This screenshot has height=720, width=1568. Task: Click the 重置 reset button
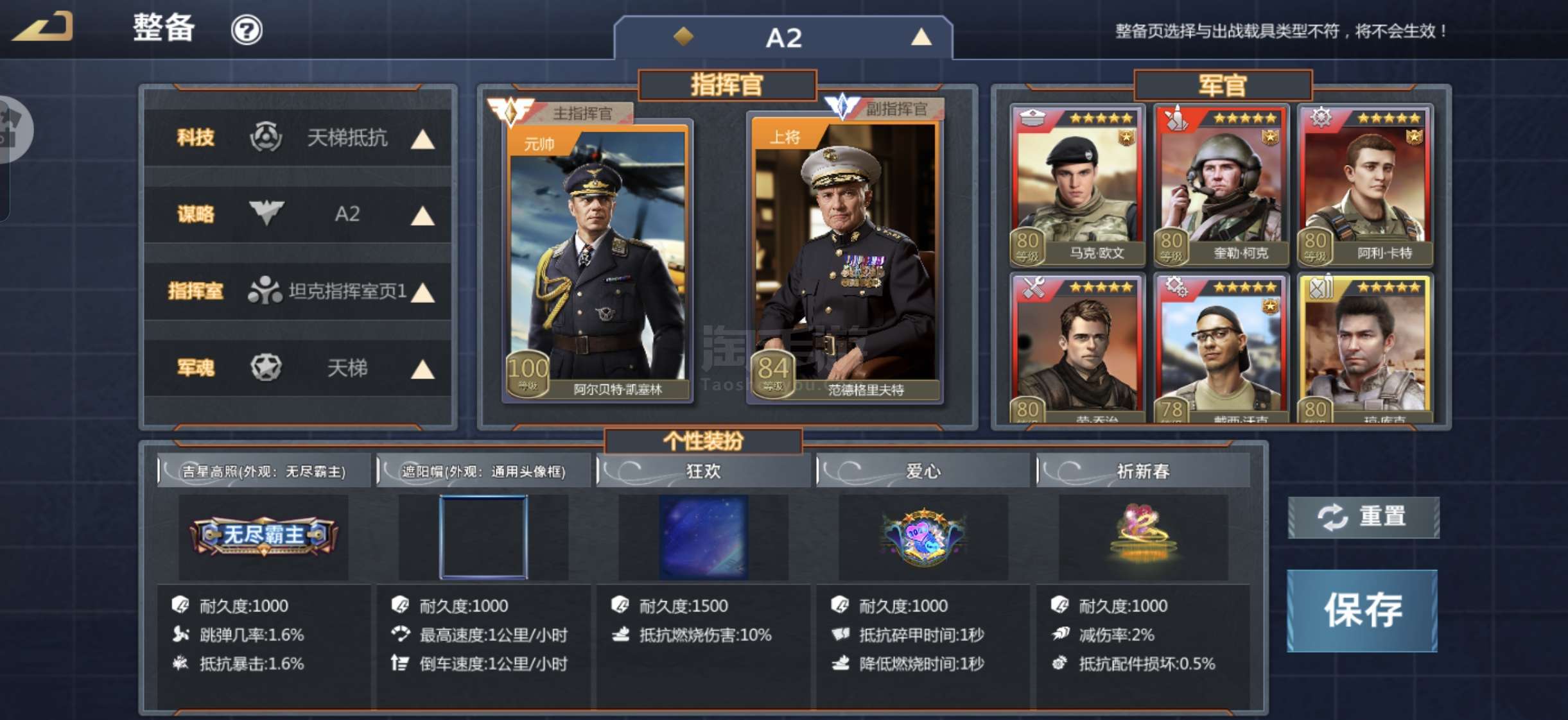1363,517
